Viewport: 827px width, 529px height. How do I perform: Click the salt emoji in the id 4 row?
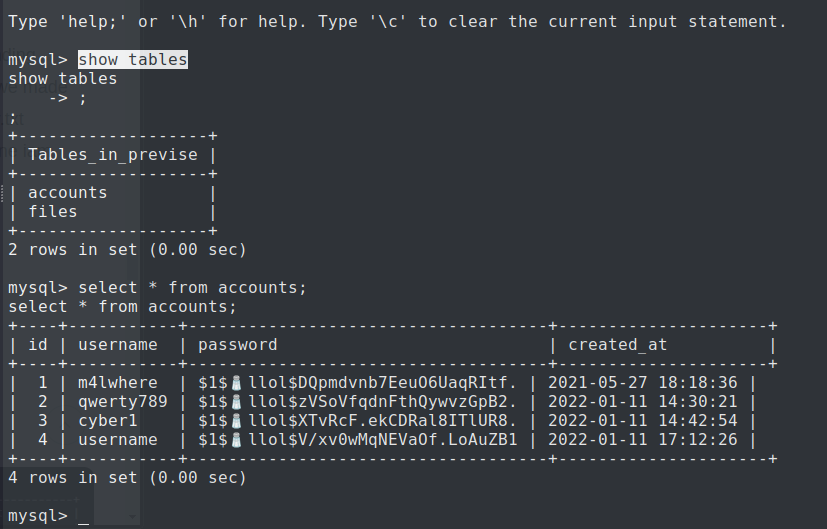(237, 440)
